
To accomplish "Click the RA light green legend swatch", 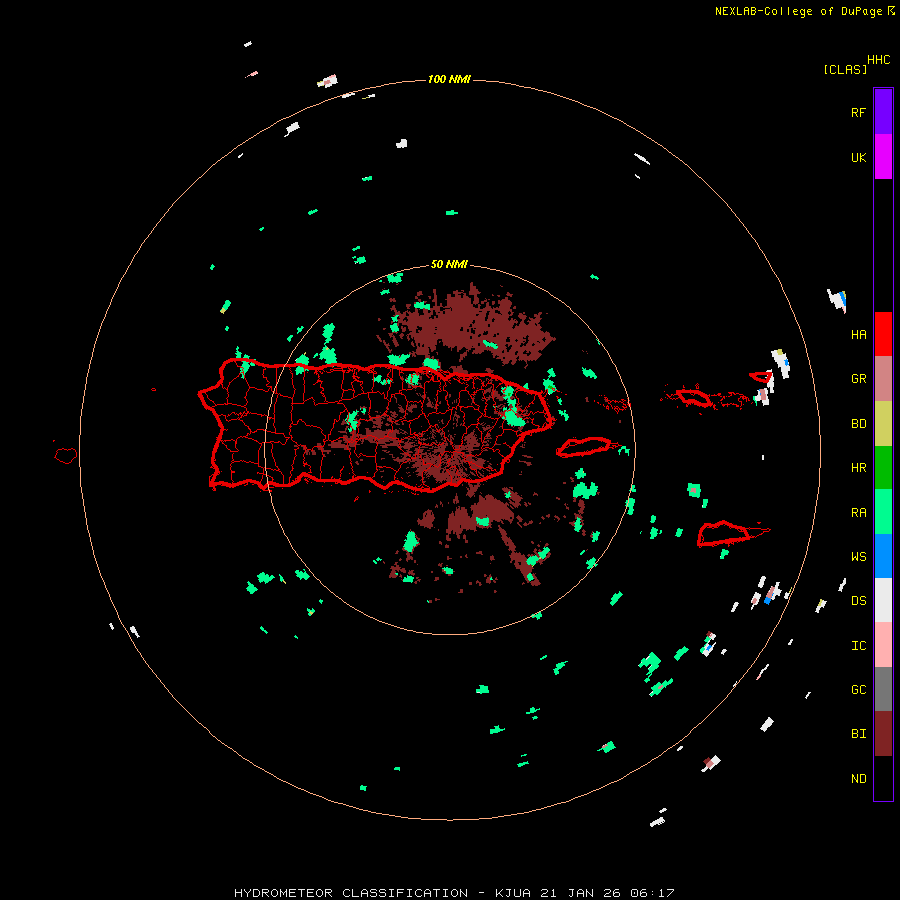I will [x=883, y=512].
